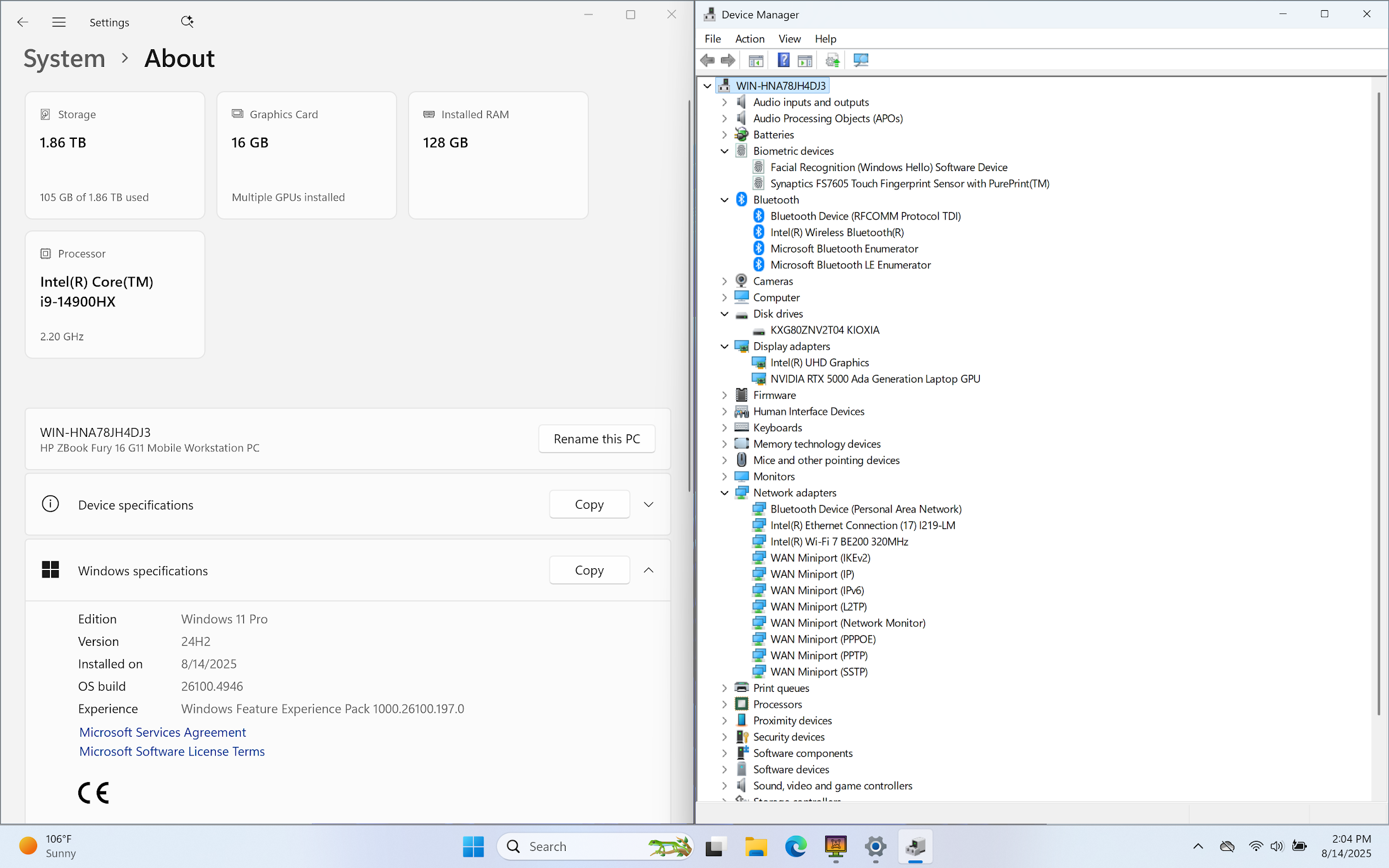The width and height of the screenshot is (1389, 868).
Task: Click Scan for hardware changes icon
Action: pyautogui.click(x=861, y=61)
